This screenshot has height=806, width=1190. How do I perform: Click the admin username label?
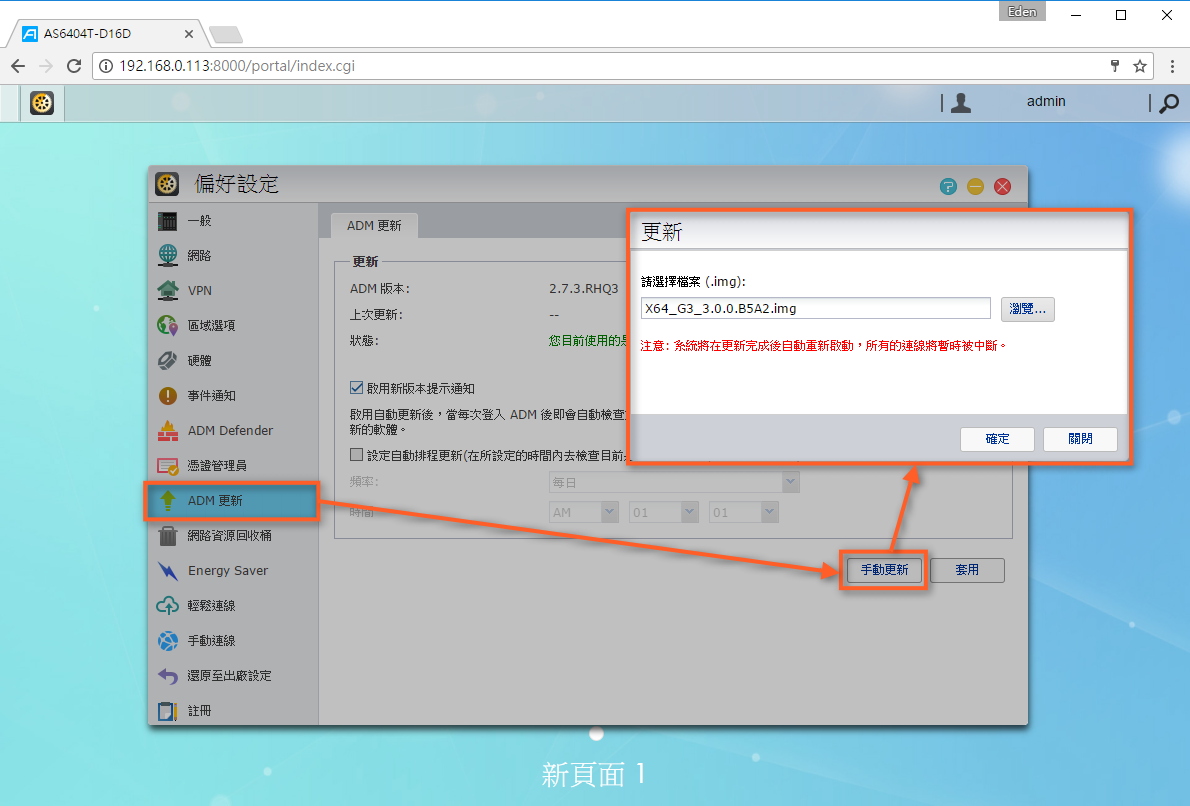point(1046,102)
